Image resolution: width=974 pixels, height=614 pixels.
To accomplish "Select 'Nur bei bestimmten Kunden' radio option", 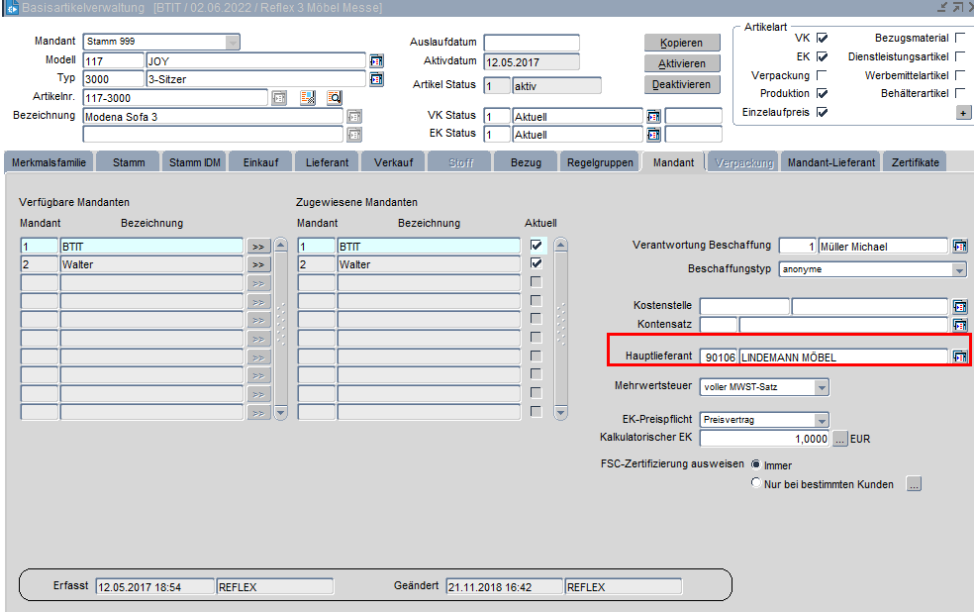I will (756, 484).
